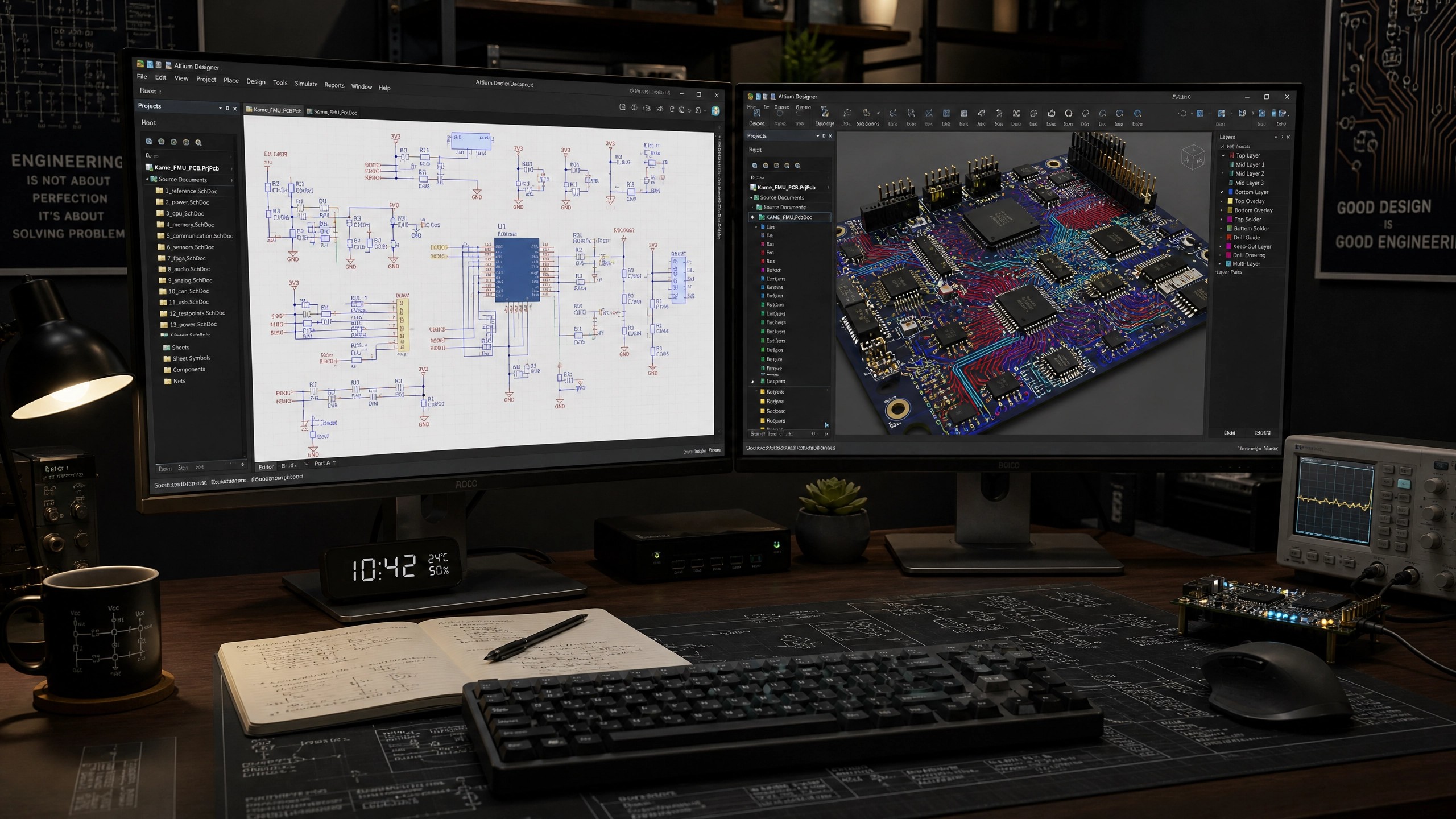Image resolution: width=1456 pixels, height=819 pixels.
Task: Click the Top Layer red color swatch
Action: (x=1232, y=155)
